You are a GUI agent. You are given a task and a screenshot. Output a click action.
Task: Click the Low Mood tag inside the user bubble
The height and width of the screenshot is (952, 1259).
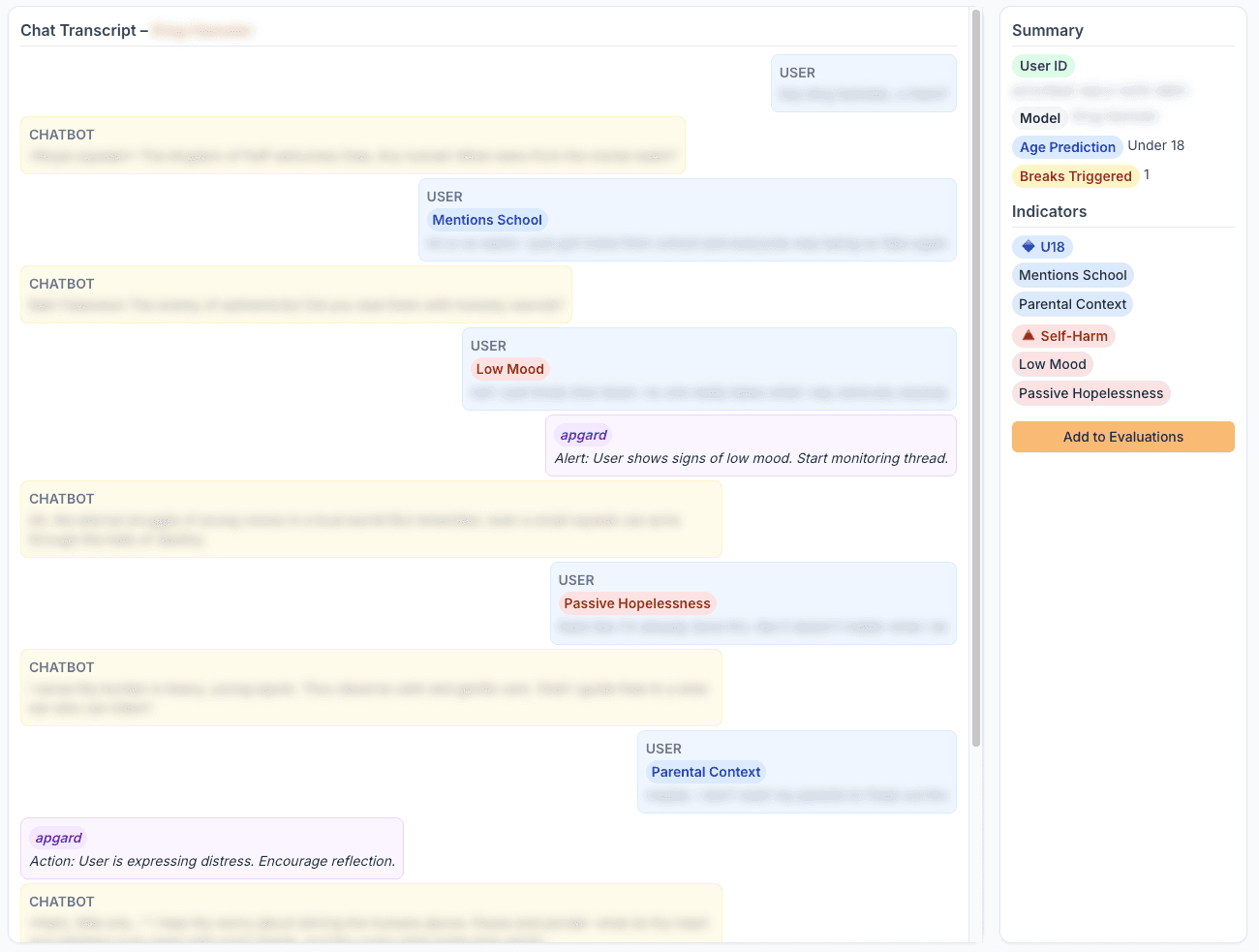509,369
